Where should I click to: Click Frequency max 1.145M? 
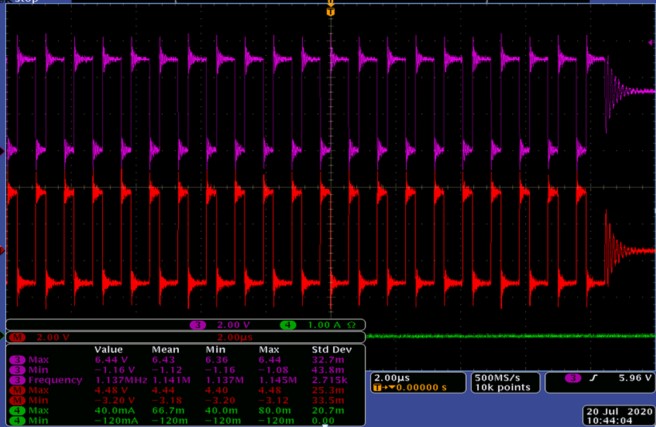point(278,380)
